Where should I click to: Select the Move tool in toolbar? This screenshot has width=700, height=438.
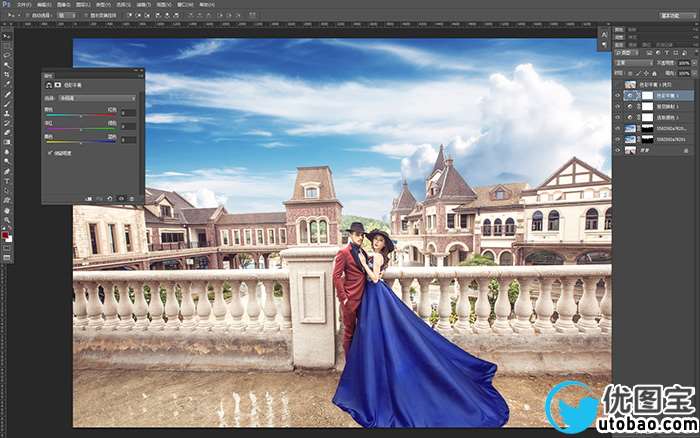[x=7, y=36]
